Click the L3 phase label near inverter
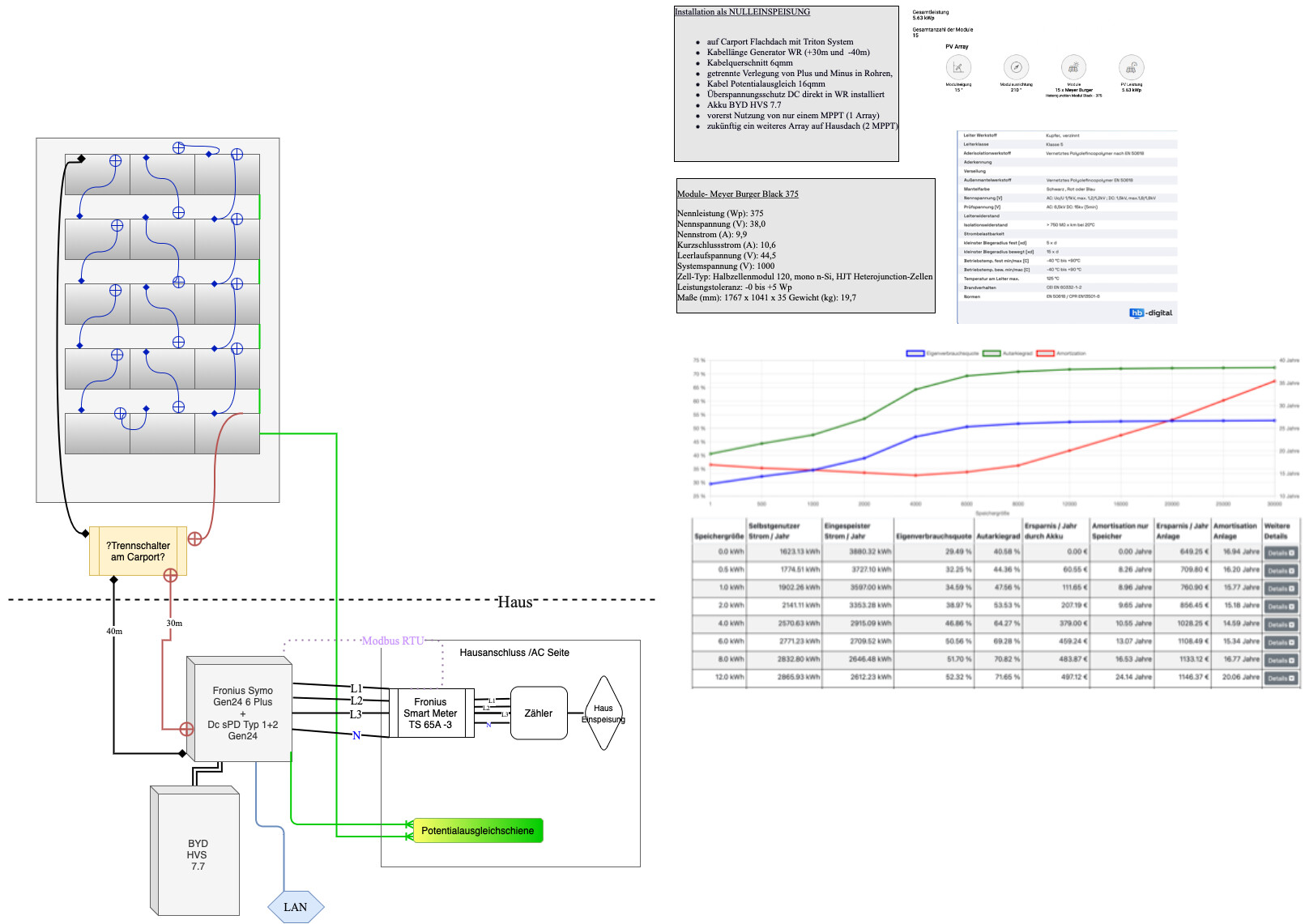1305x924 pixels. [x=356, y=714]
